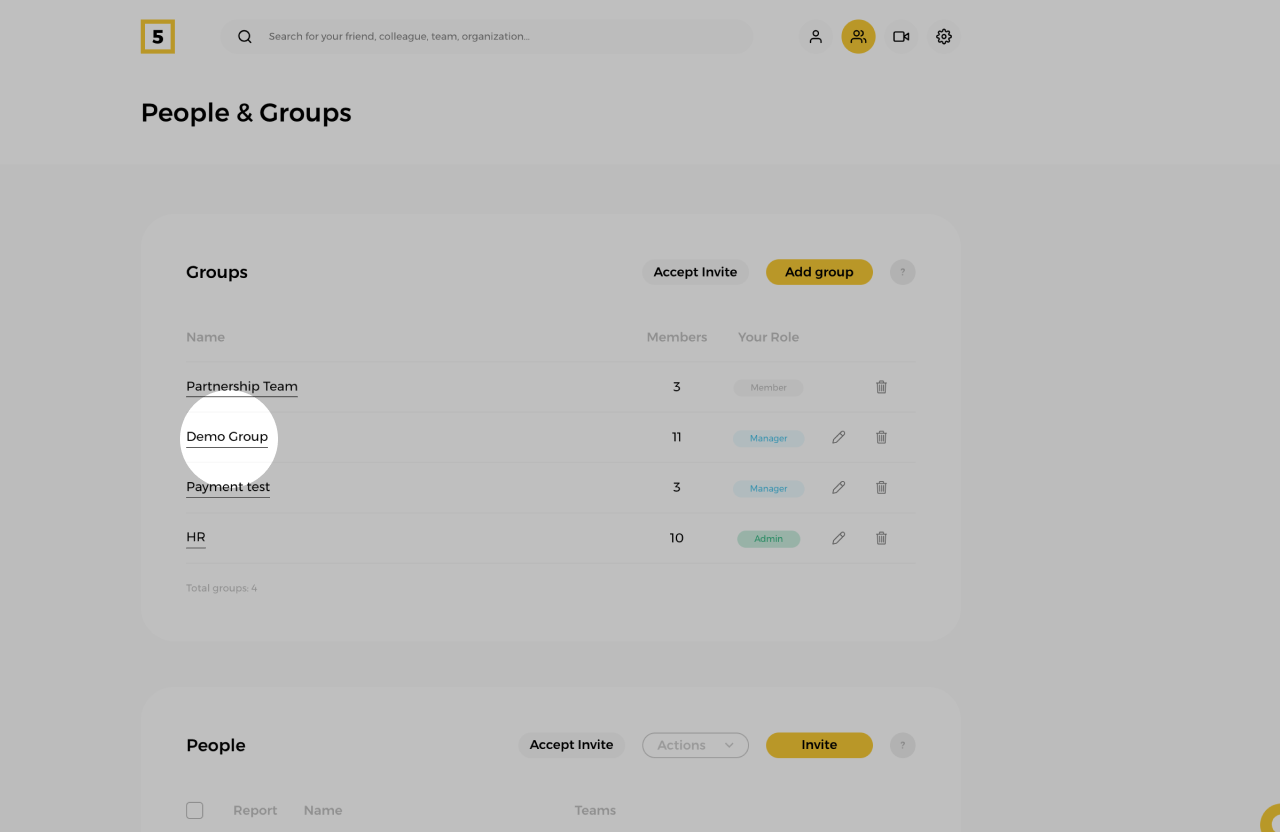Screen dimensions: 1280x832
Task: Click trash icon in HR row
Action: [x=881, y=538]
